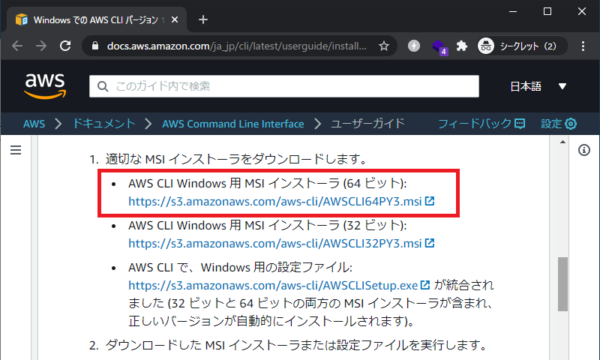Open the AWS Command Line Interface breadcrumb

(233, 124)
